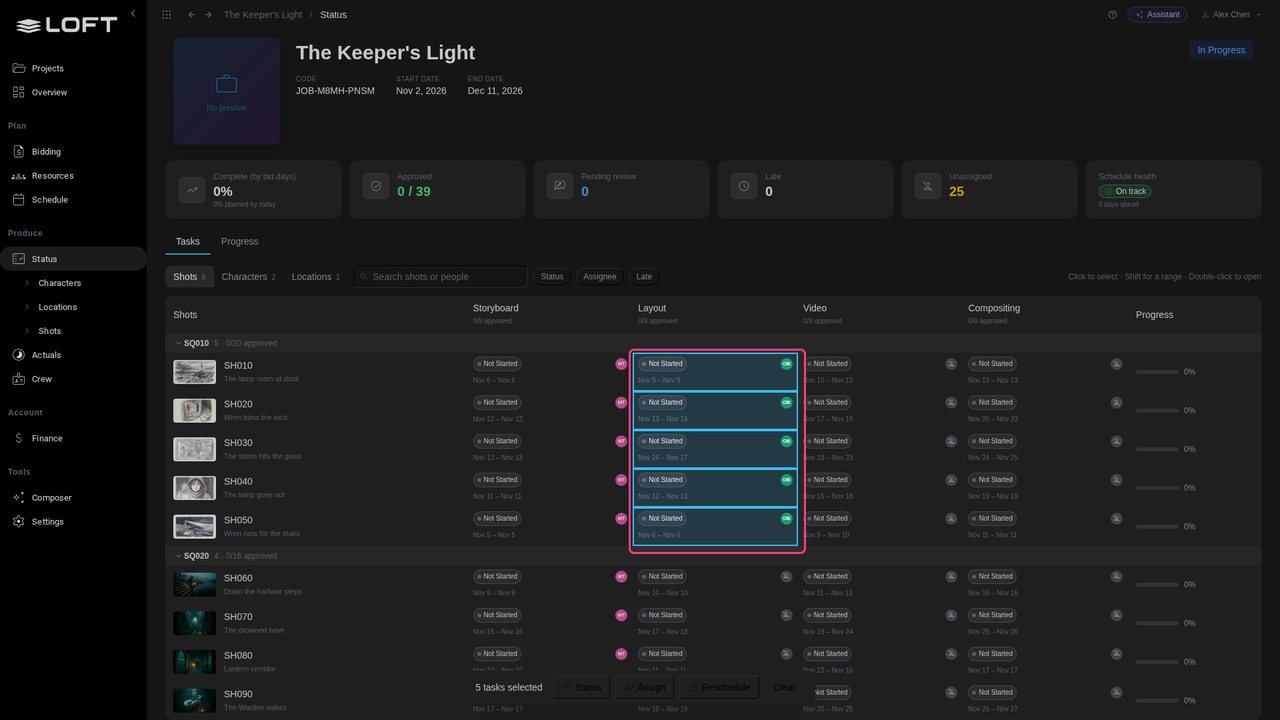This screenshot has width=1280, height=720.
Task: Open Projects from the sidebar
Action: click(47, 68)
